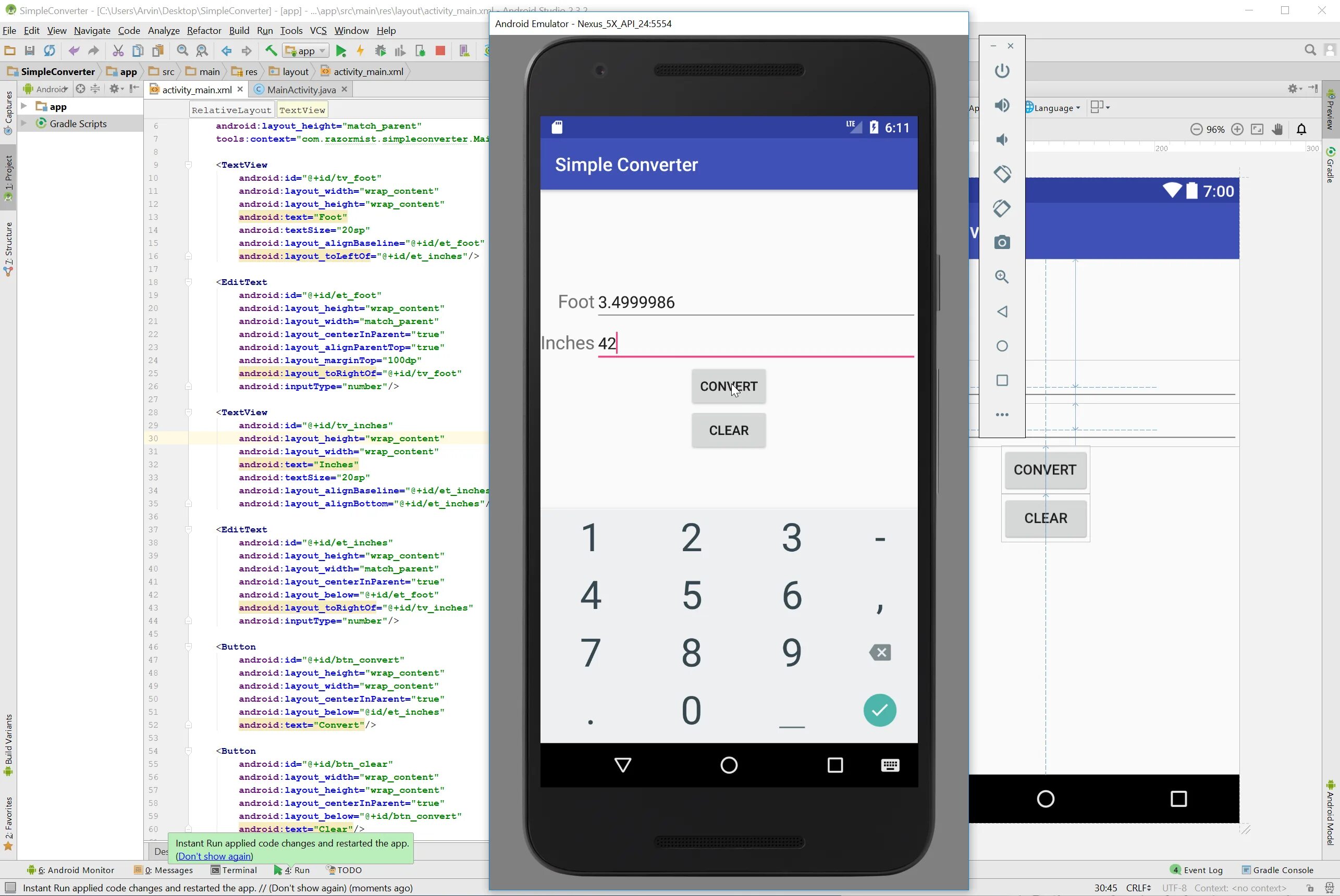
Task: Toggle pan hand tool in preview
Action: click(x=1277, y=130)
